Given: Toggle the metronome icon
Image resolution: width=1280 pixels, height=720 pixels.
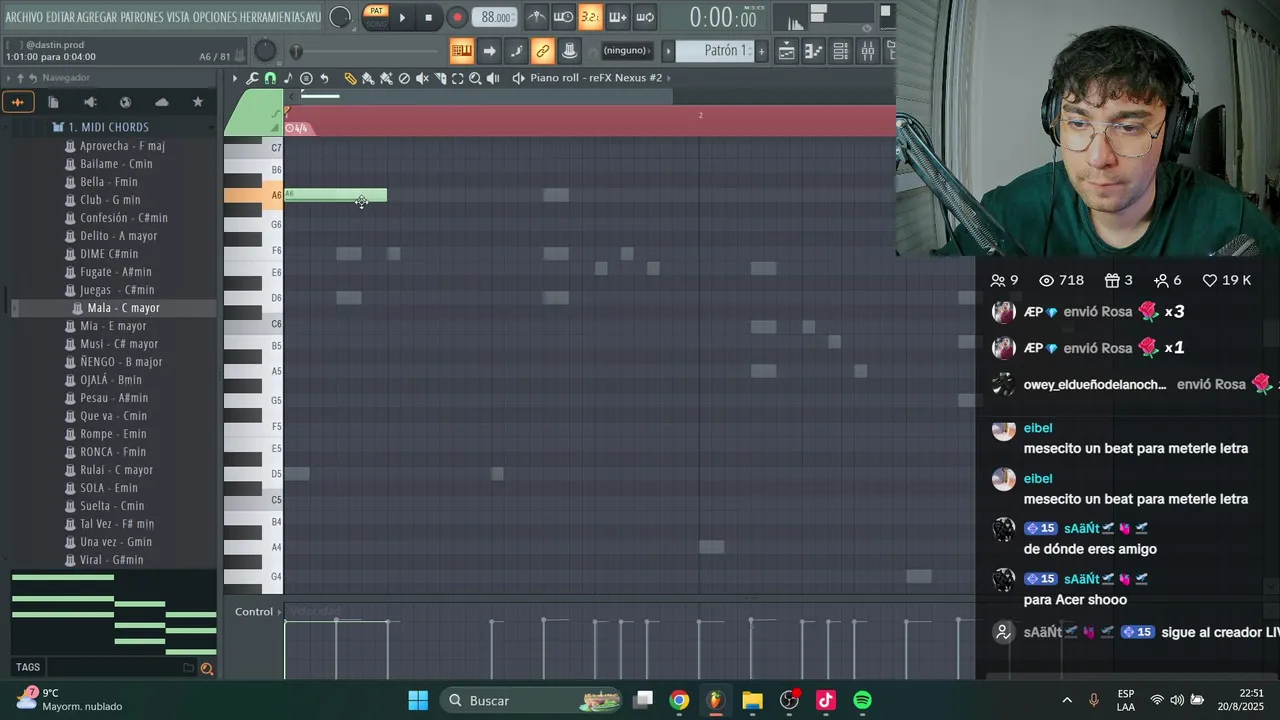Looking at the screenshot, I should (537, 17).
